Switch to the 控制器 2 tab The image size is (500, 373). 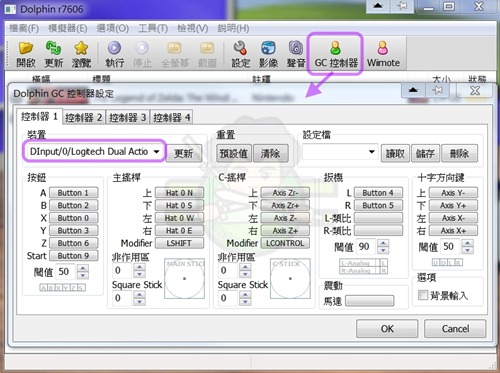click(x=84, y=117)
